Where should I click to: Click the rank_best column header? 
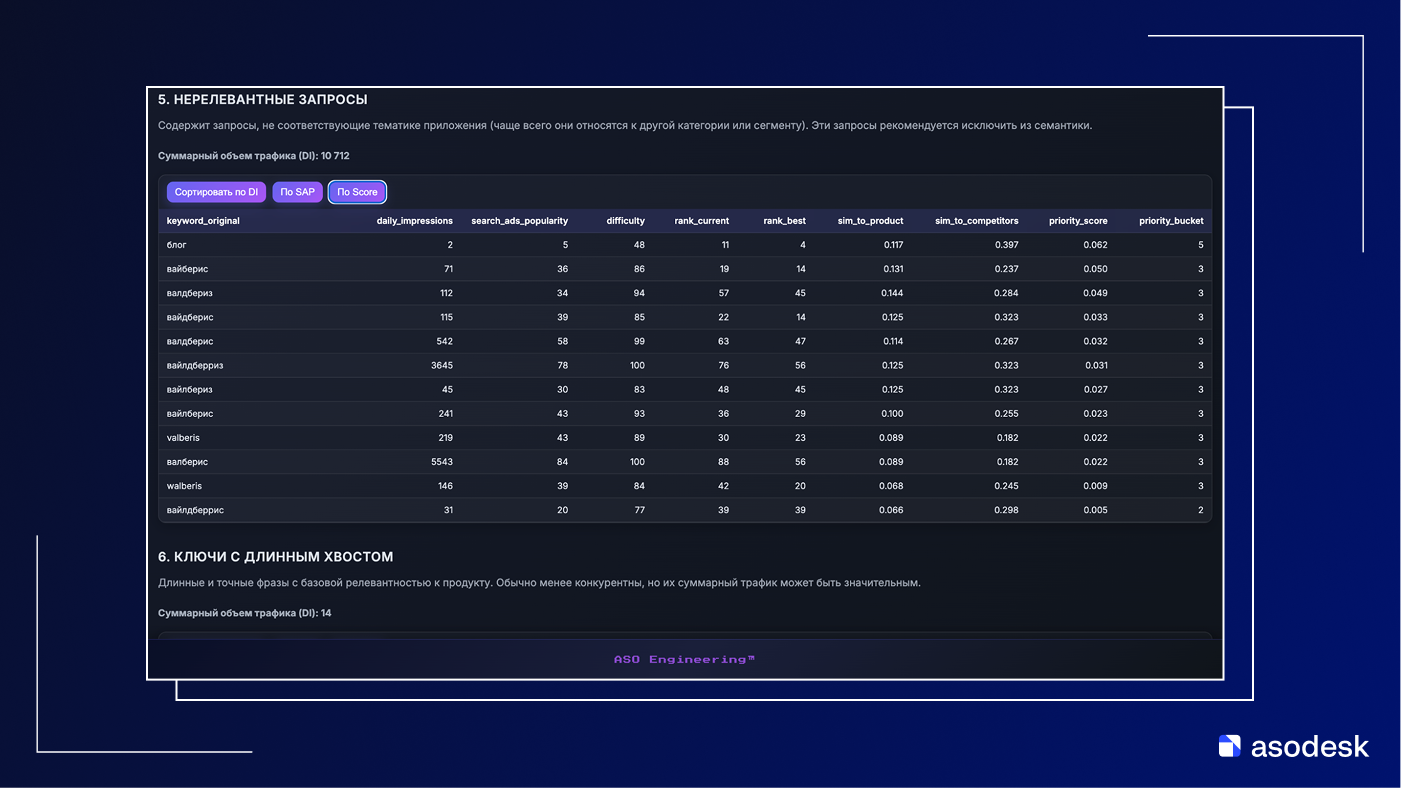click(784, 221)
